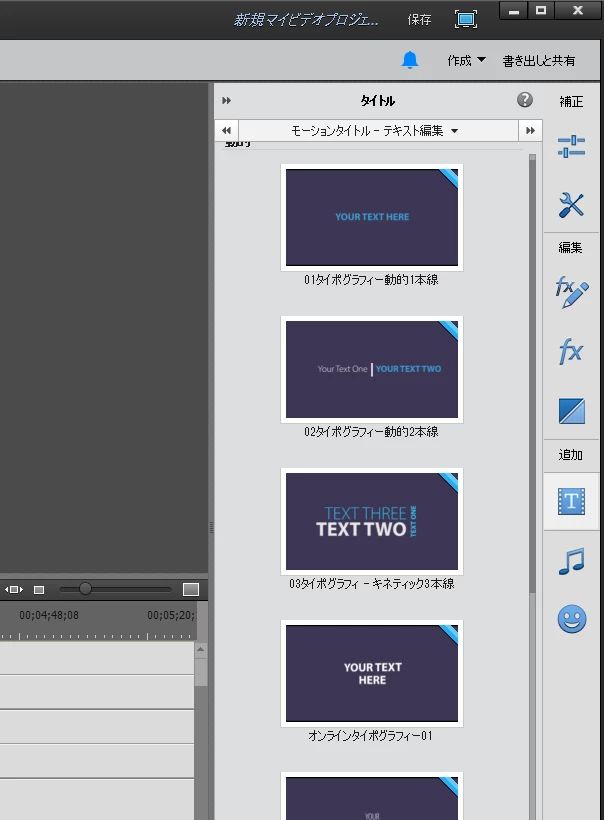This screenshot has height=820, width=604.
Task: Open the Graphics smiley panel
Action: (x=572, y=620)
